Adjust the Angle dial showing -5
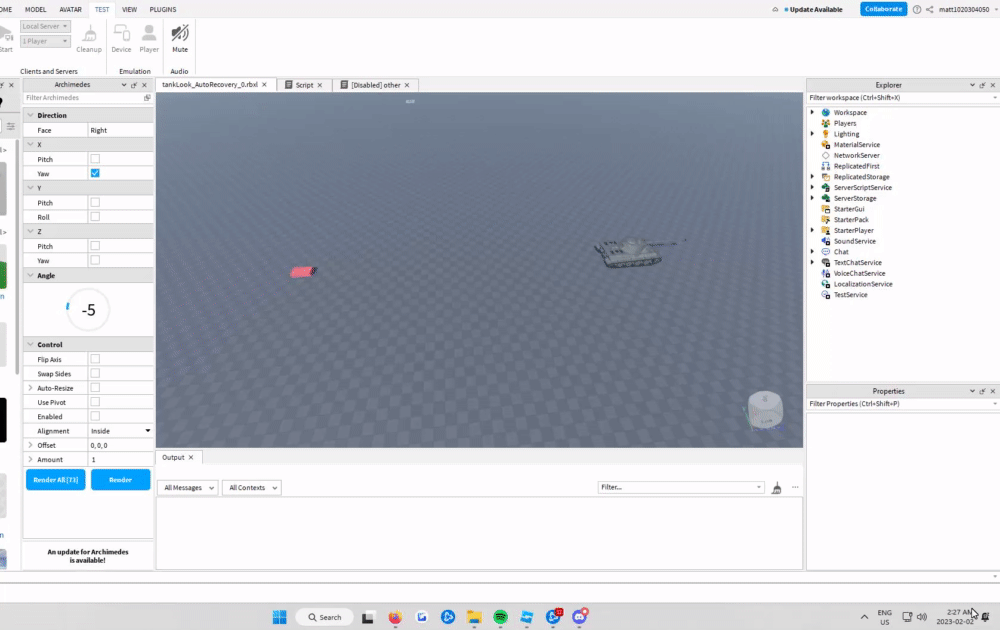This screenshot has height=630, width=1000. click(88, 310)
